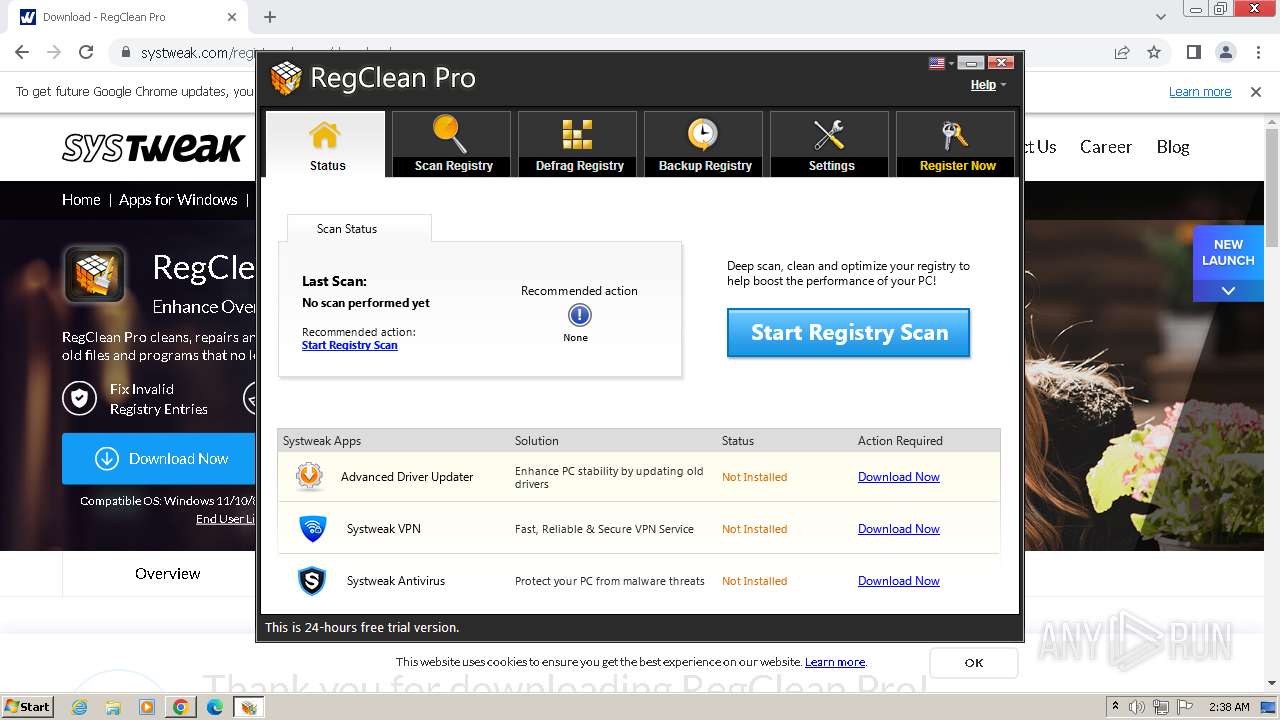Viewport: 1280px width, 720px height.
Task: Click the Fix Invalid Registry Entries shield icon
Action: click(x=79, y=398)
